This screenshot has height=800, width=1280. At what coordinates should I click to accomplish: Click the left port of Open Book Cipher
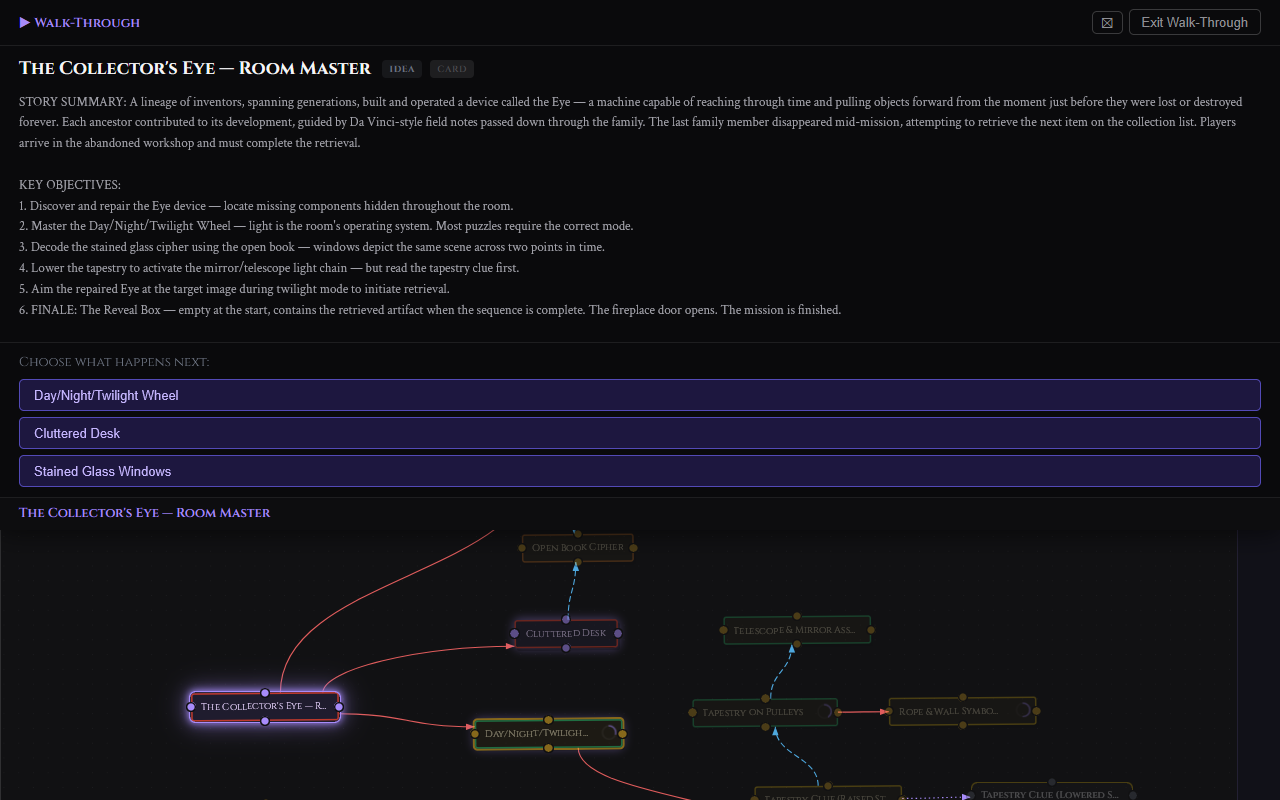(522, 547)
